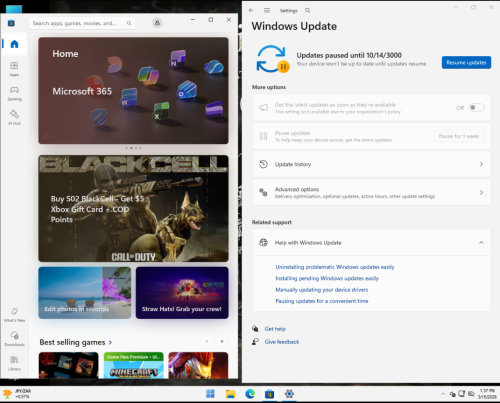The width and height of the screenshot is (500, 403).
Task: Open Library in Store sidebar
Action: tap(14, 363)
